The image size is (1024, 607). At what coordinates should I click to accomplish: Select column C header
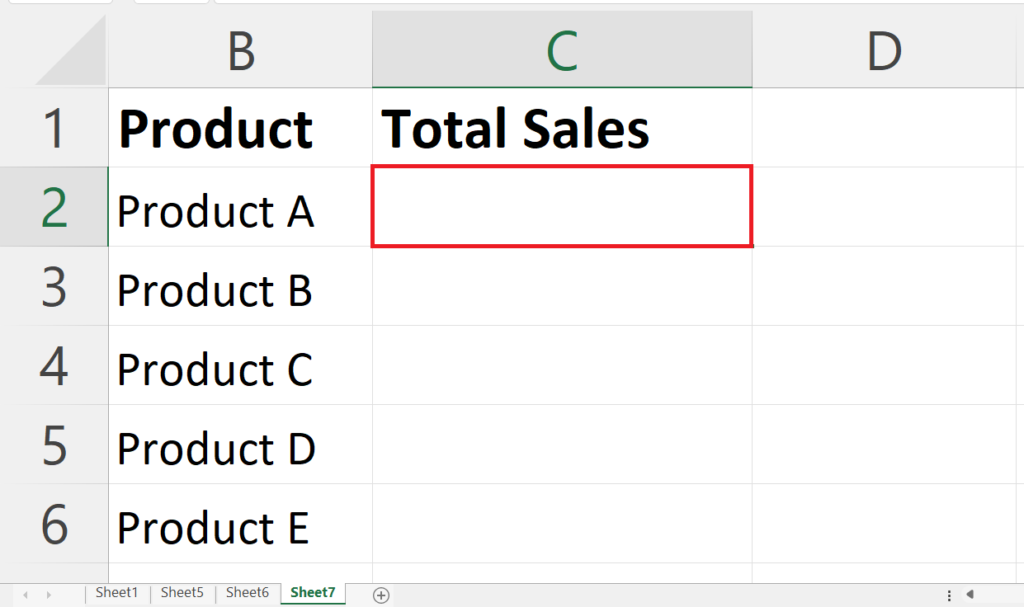tap(562, 50)
